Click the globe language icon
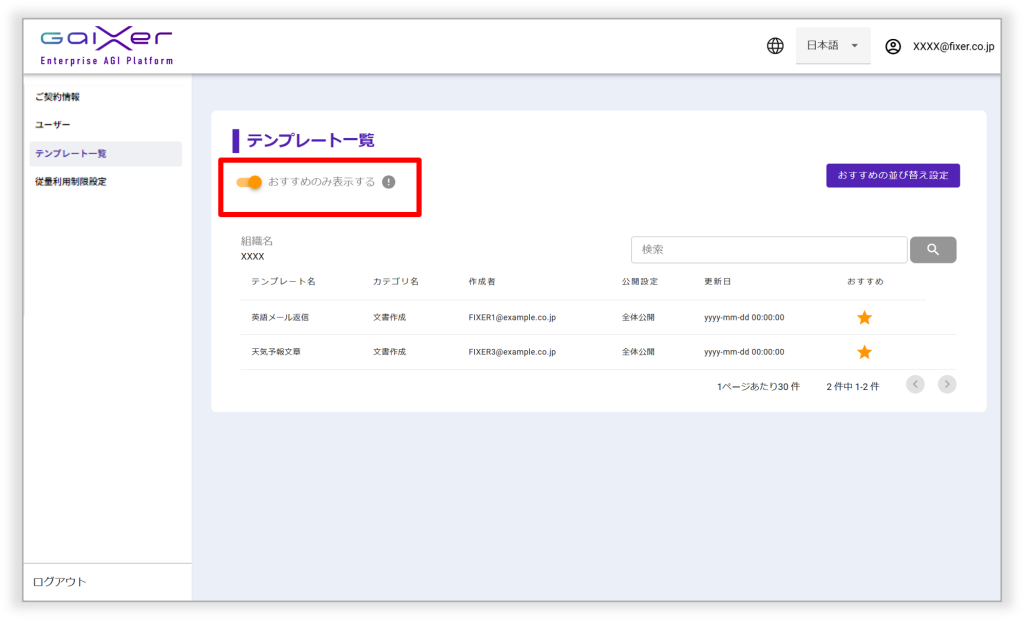This screenshot has width=1024, height=620. coord(775,46)
